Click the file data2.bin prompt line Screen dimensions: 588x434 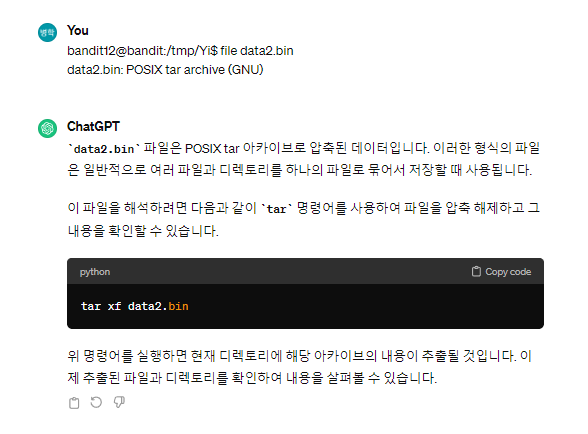tap(180, 51)
